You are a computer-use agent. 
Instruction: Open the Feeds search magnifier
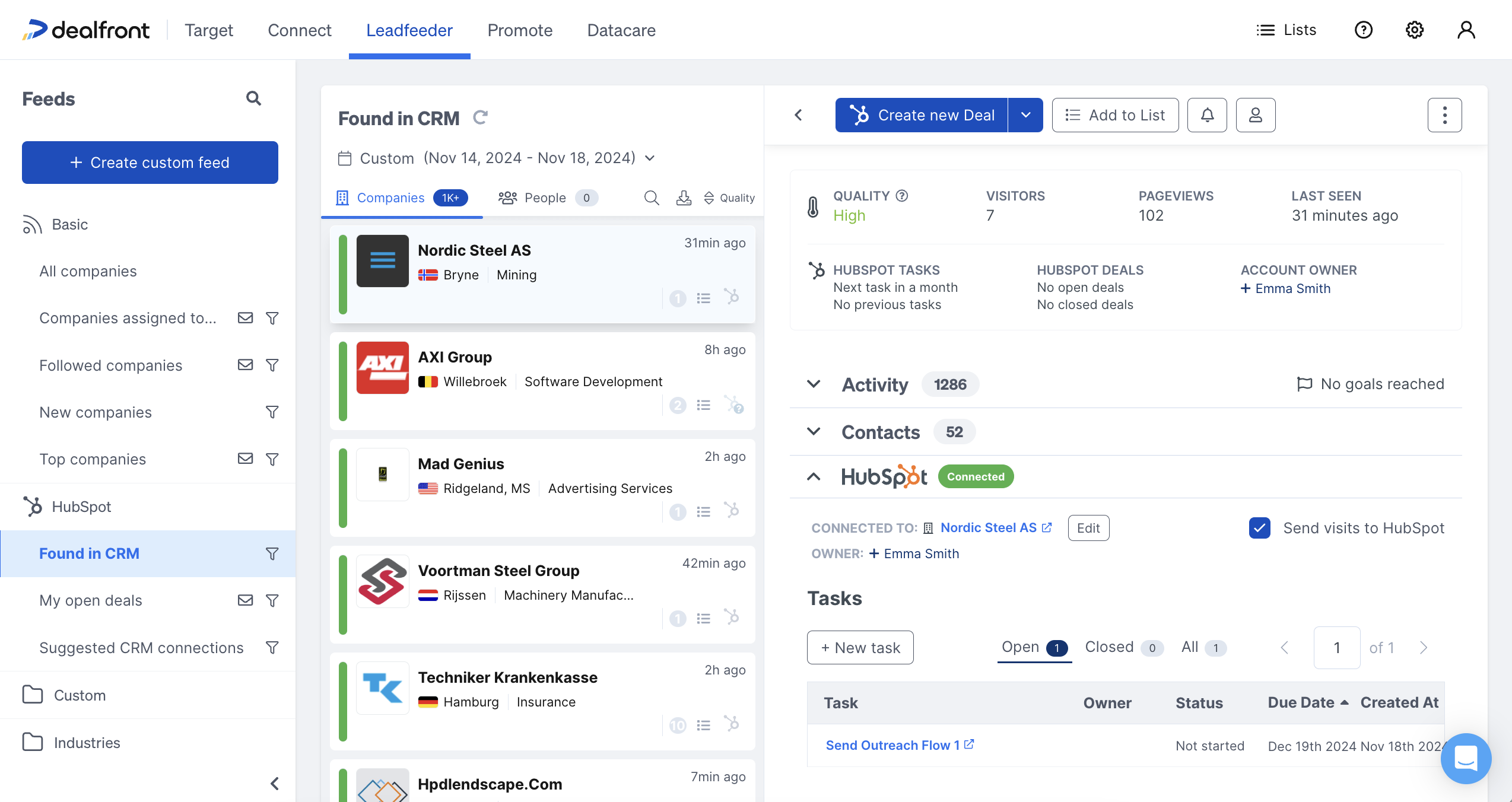(254, 98)
